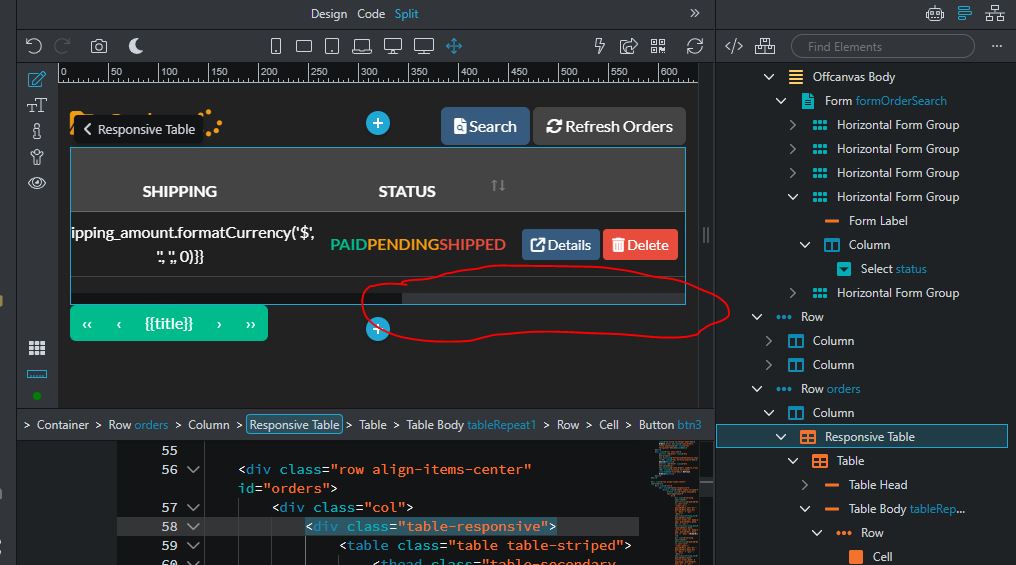Click the table's horizontal scrollbar thumb
The width and height of the screenshot is (1016, 565).
pos(541,298)
